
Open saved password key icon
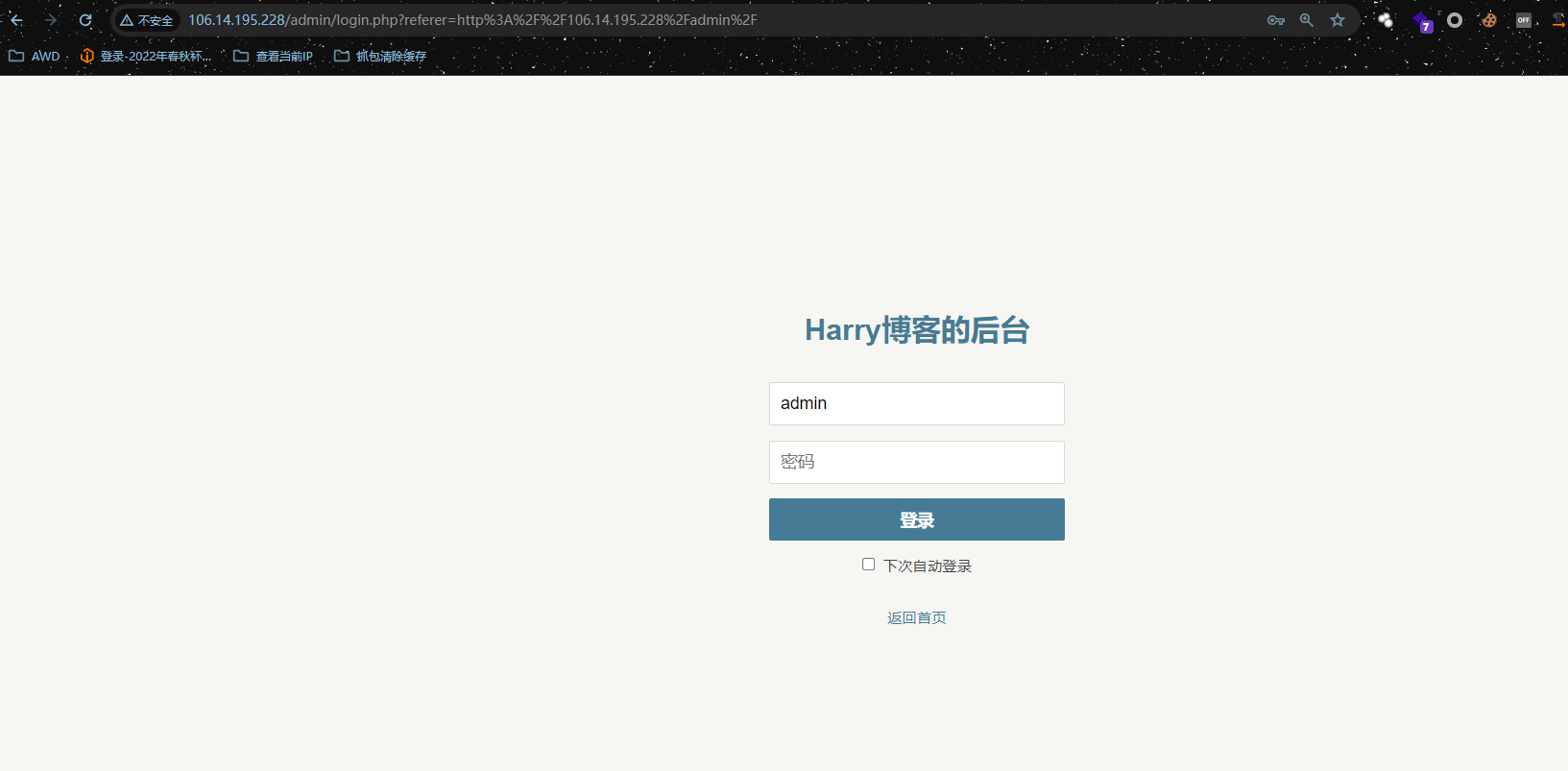coord(1276,20)
